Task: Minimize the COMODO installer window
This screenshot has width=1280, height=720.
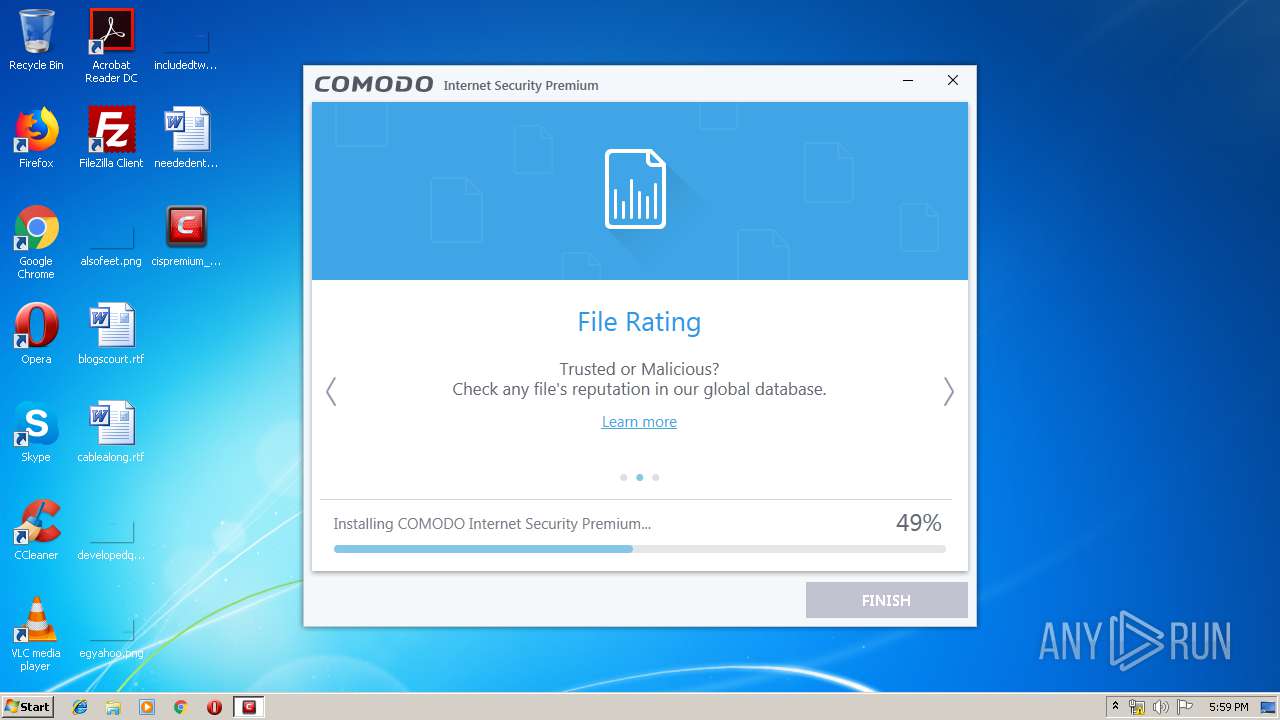Action: [x=908, y=81]
